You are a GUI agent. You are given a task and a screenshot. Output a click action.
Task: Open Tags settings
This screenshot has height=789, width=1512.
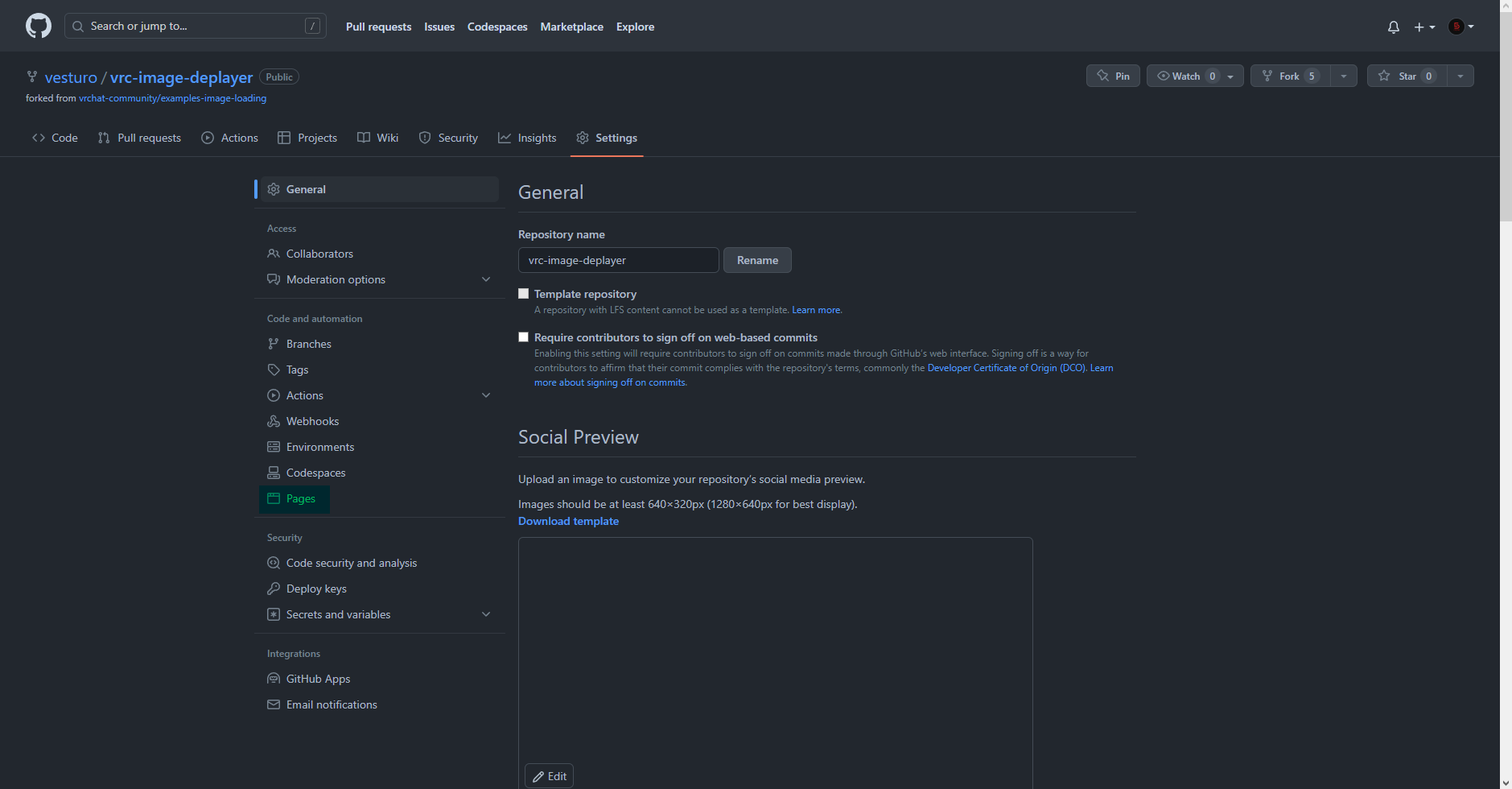tap(380, 370)
